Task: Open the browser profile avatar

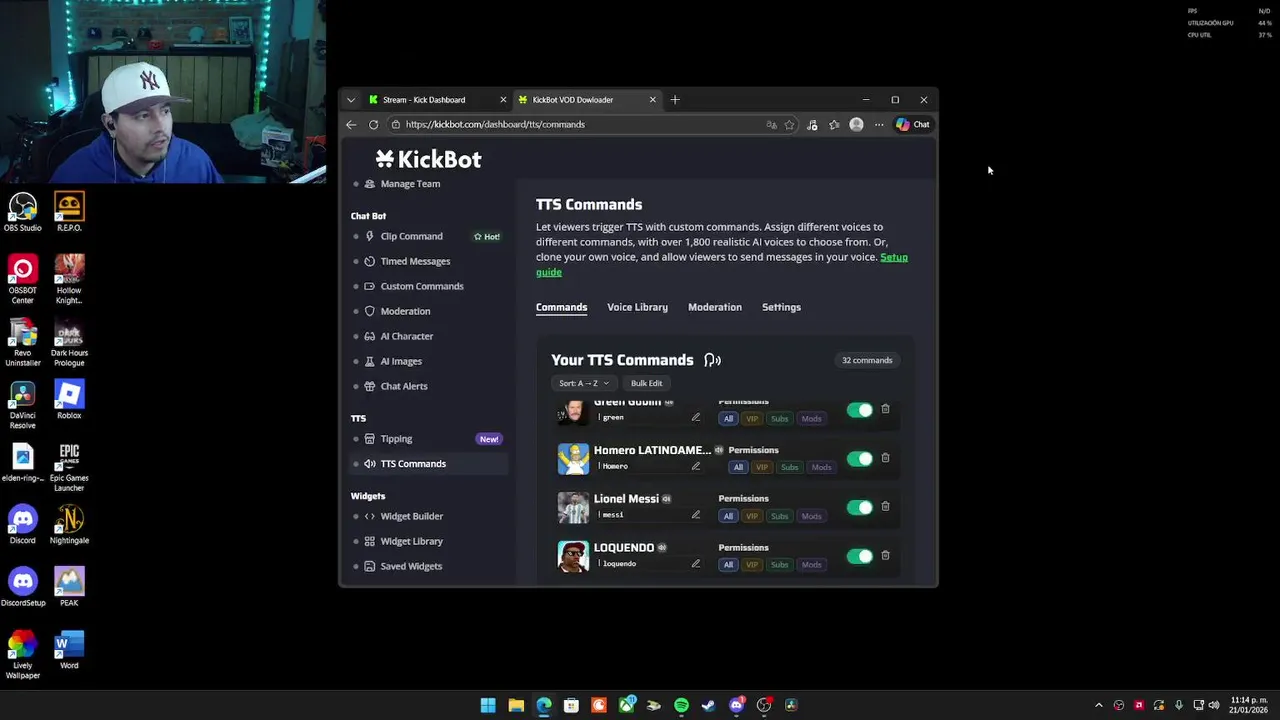Action: click(856, 125)
